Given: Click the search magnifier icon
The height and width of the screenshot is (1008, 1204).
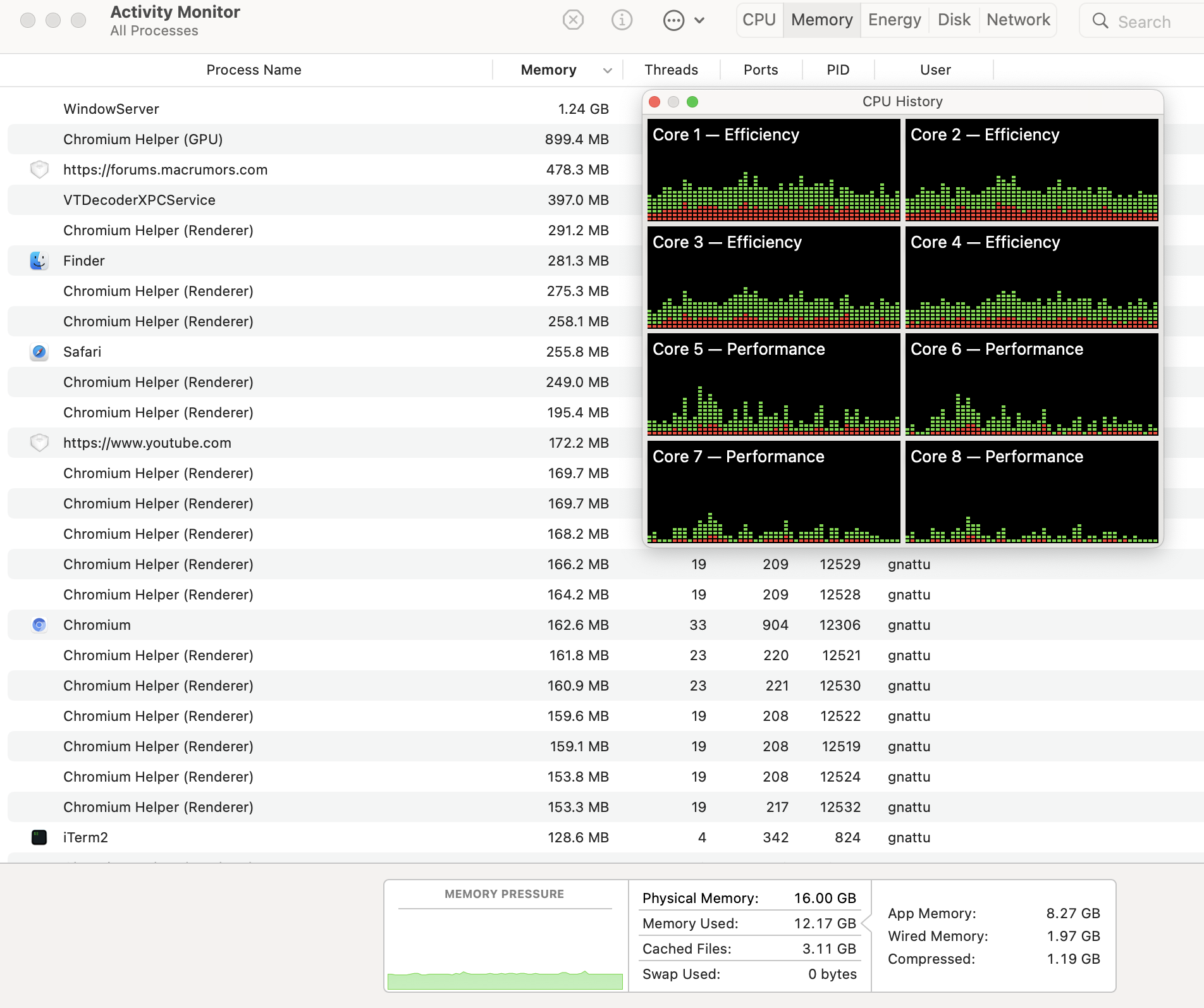Looking at the screenshot, I should coord(1100,21).
